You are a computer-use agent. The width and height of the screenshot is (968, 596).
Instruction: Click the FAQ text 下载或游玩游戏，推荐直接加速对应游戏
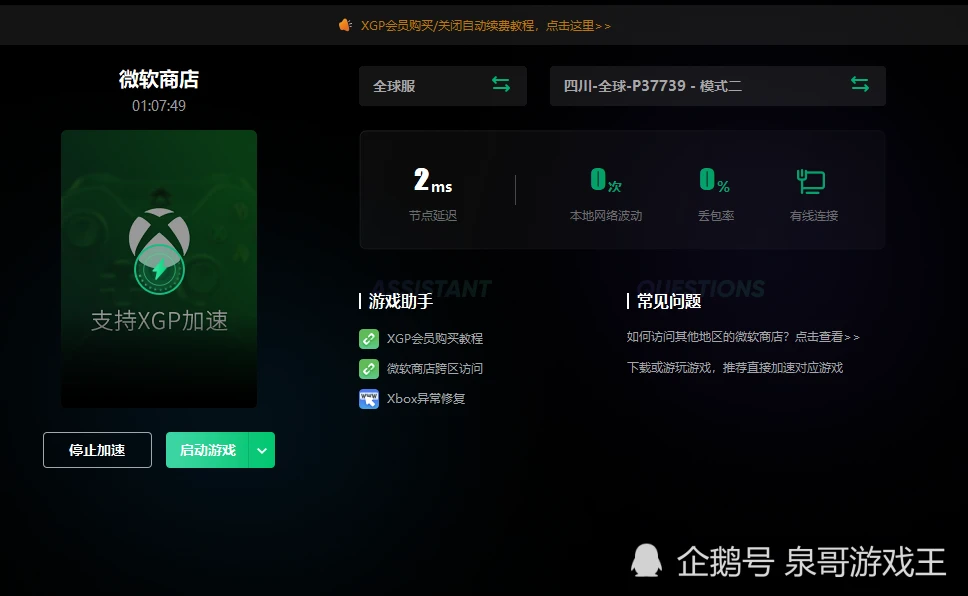pos(735,367)
